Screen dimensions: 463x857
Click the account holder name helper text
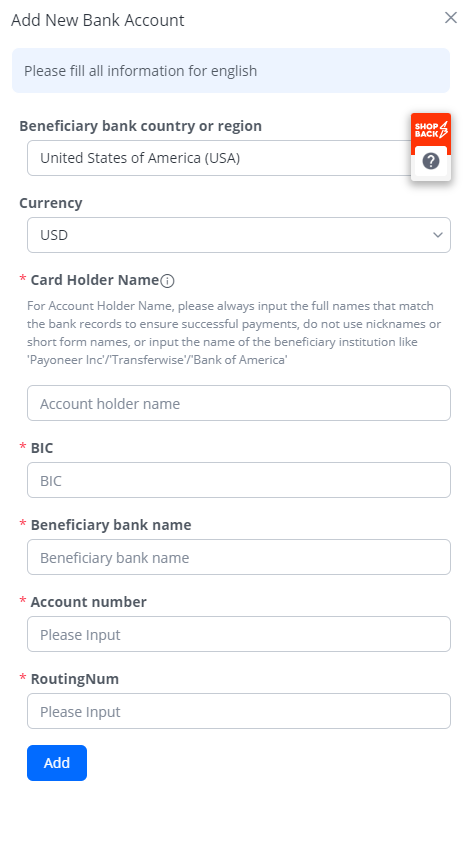point(234,333)
